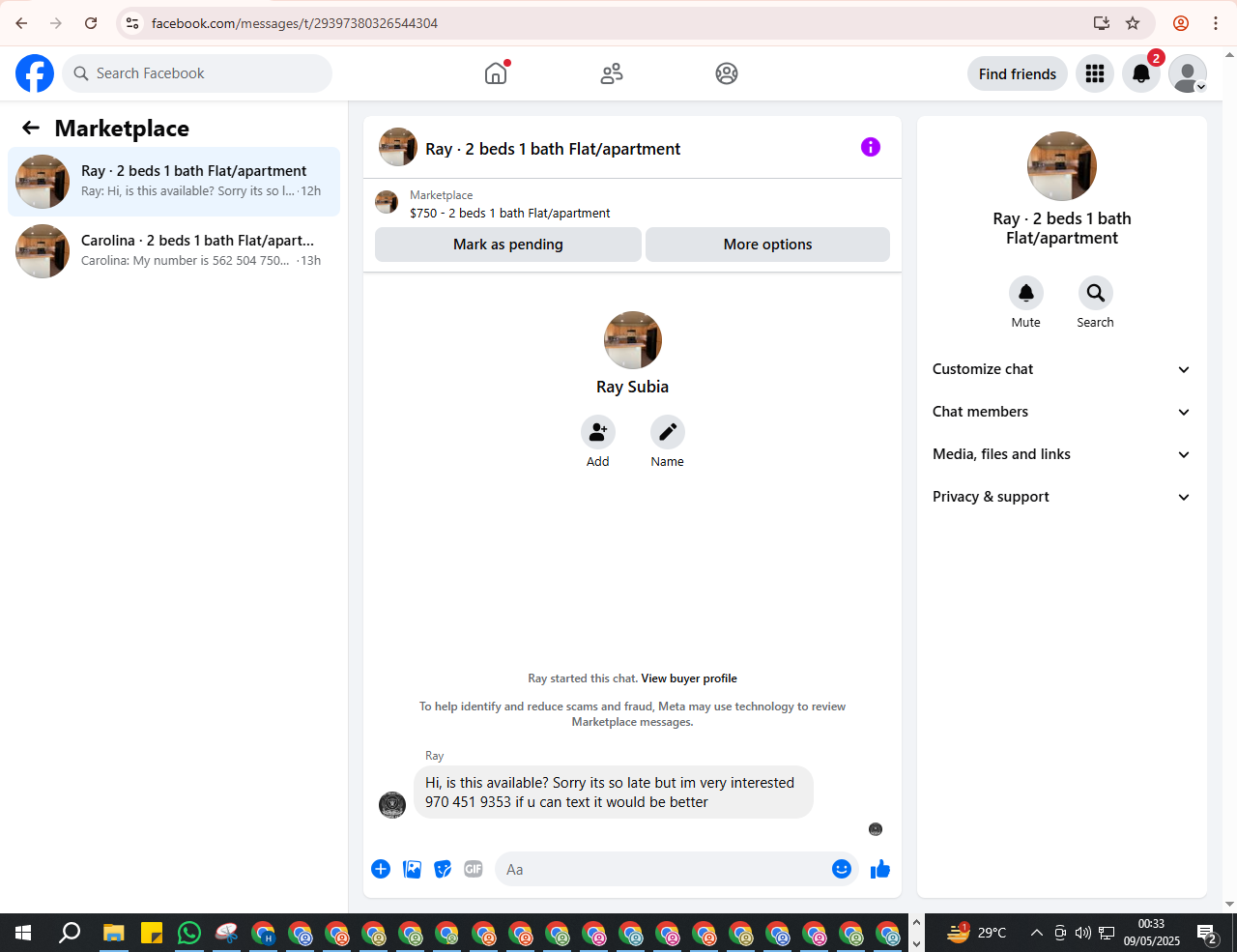The height and width of the screenshot is (952, 1237).
Task: Open more actions with the plus icon
Action: [x=381, y=869]
